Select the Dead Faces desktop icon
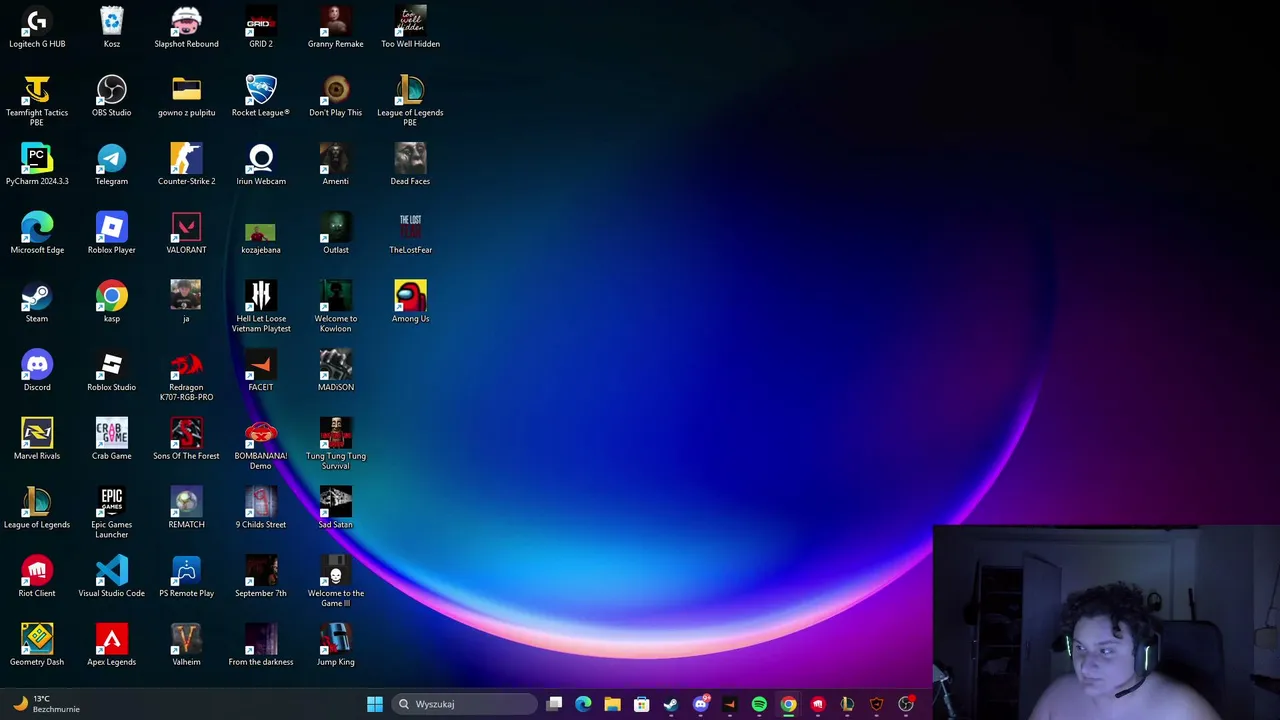 [410, 165]
